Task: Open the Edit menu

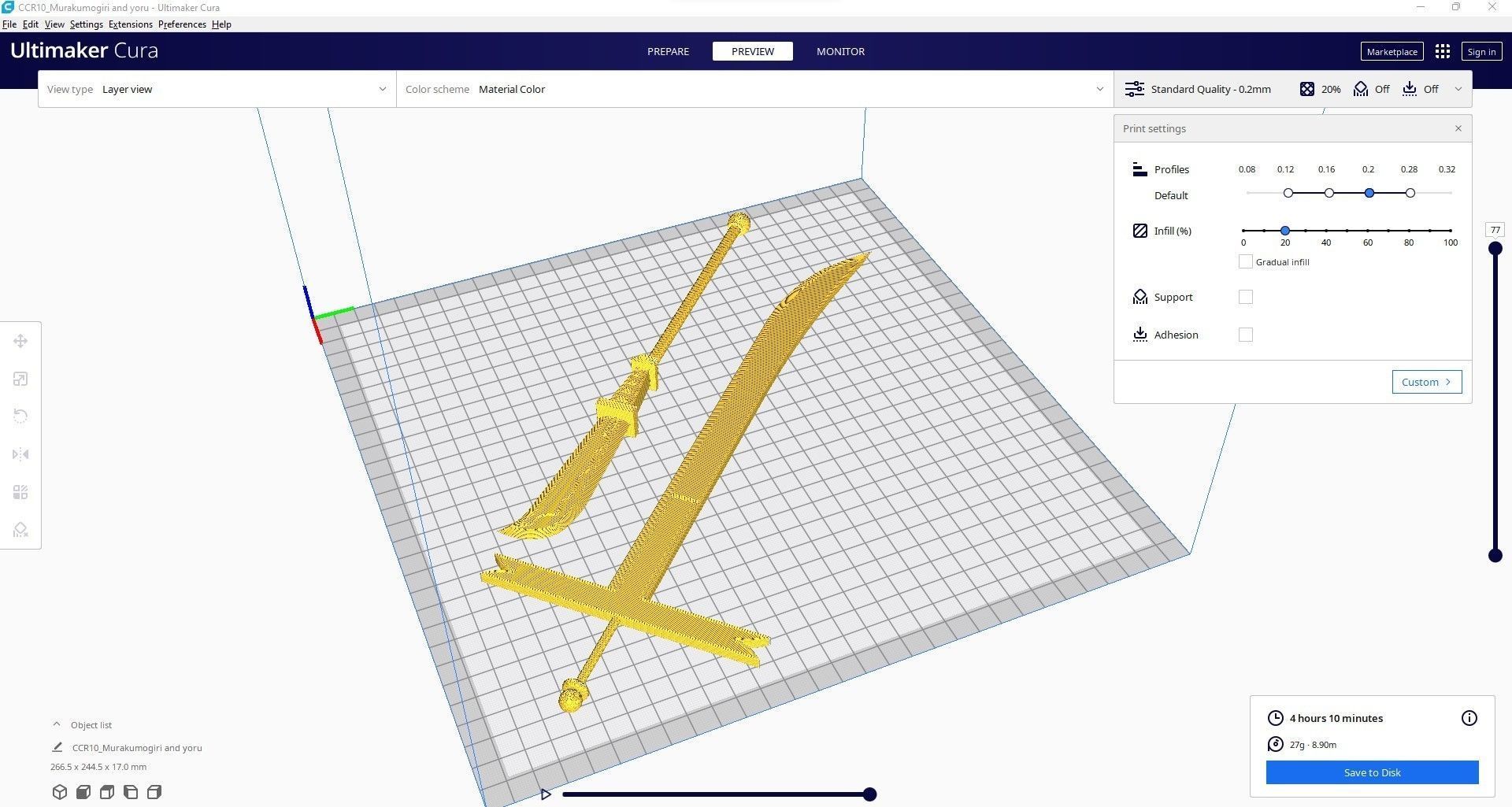Action: [x=31, y=24]
